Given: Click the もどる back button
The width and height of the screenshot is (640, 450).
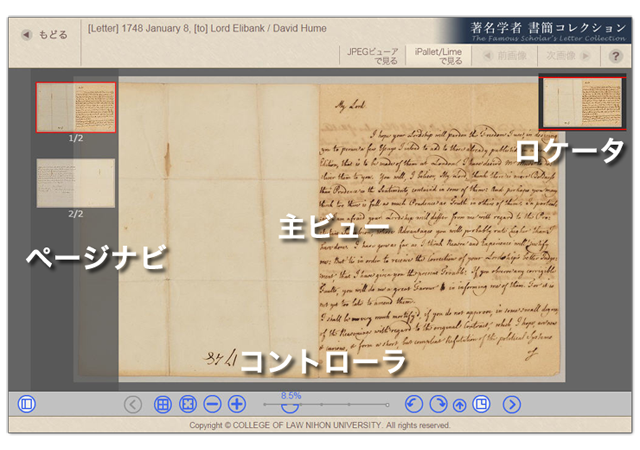Looking at the screenshot, I should (x=46, y=35).
